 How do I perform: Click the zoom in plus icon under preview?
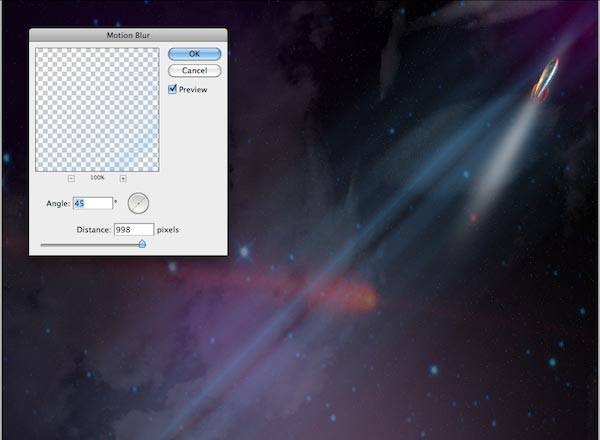[x=123, y=178]
